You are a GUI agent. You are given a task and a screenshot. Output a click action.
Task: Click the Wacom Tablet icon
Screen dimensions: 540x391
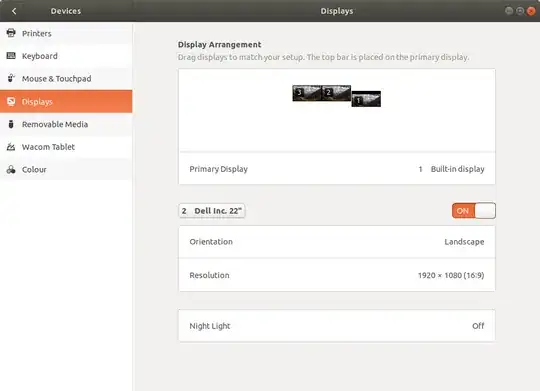click(x=11, y=147)
